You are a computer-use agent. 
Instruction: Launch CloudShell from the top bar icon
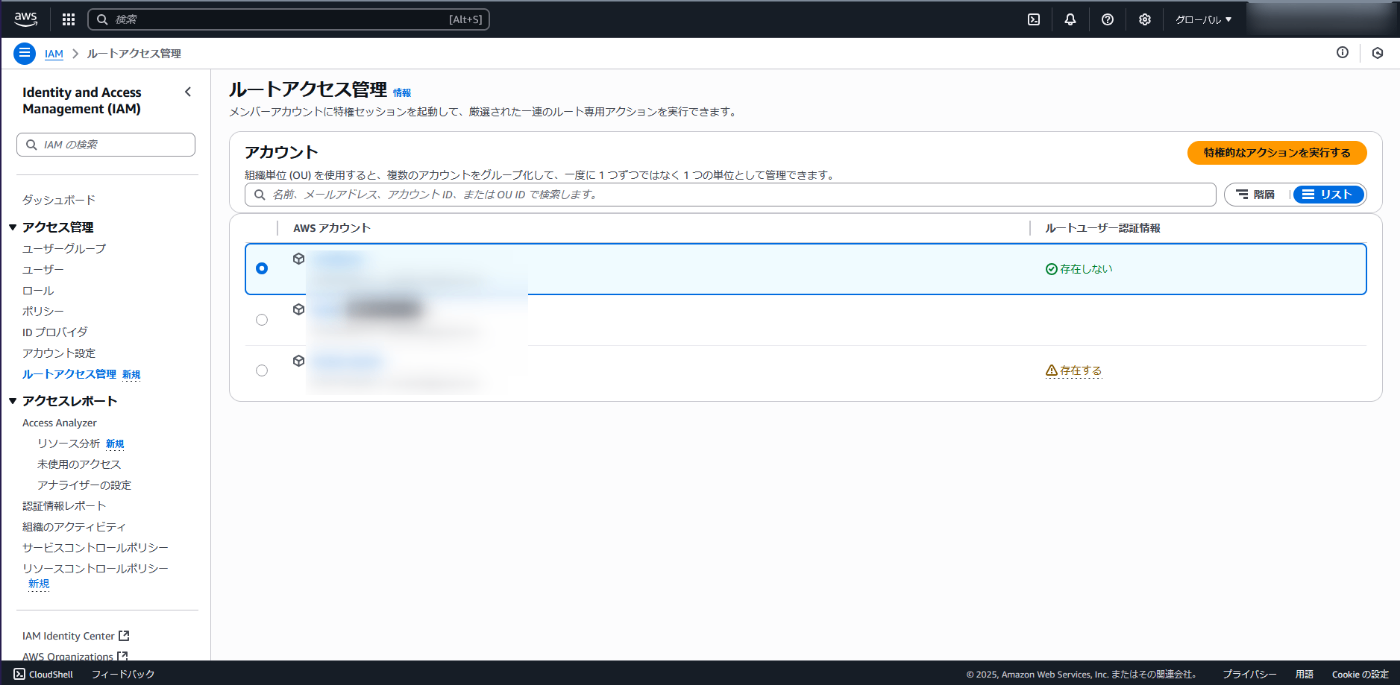point(1034,19)
